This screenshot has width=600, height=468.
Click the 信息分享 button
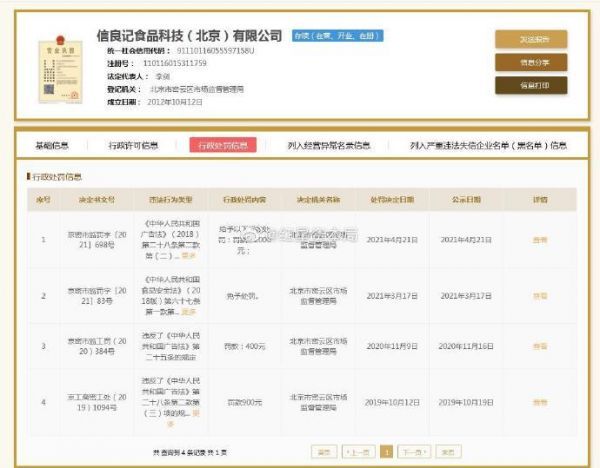[x=531, y=62]
